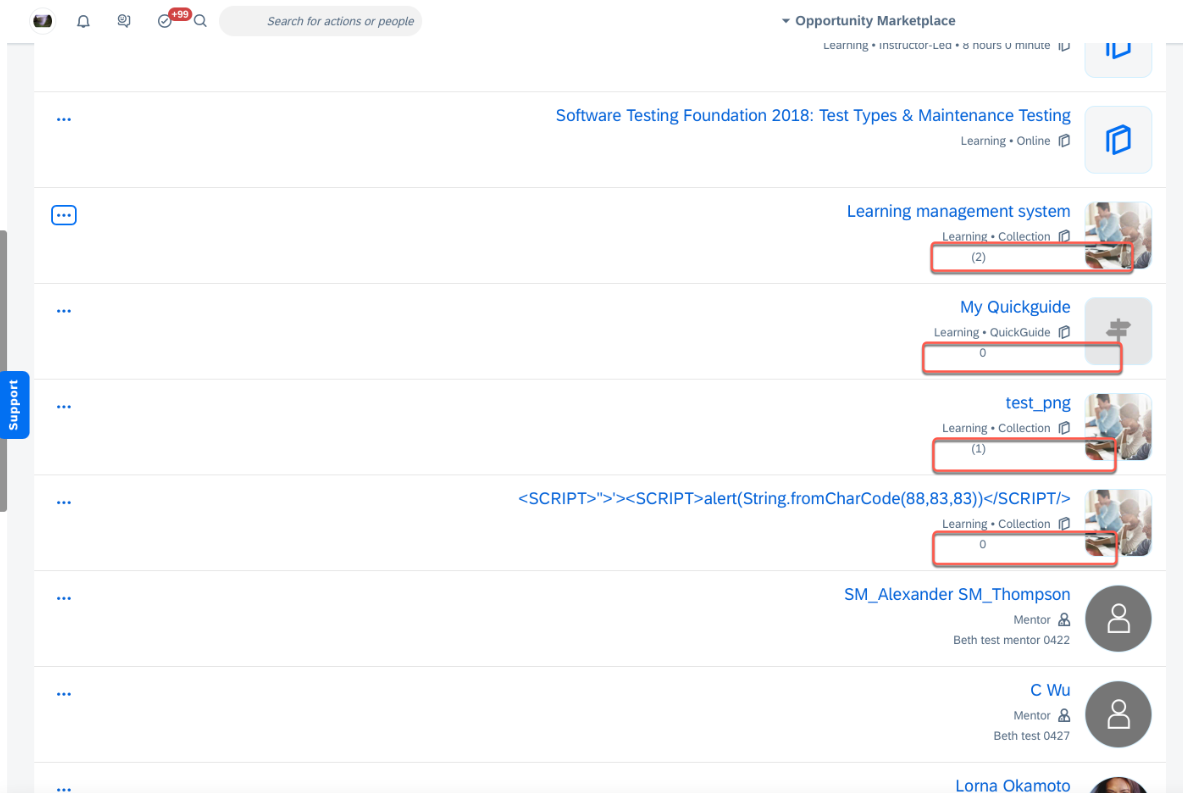Click 'Learning • Collection' under Learning management system
This screenshot has height=793, width=1183.
coord(996,237)
